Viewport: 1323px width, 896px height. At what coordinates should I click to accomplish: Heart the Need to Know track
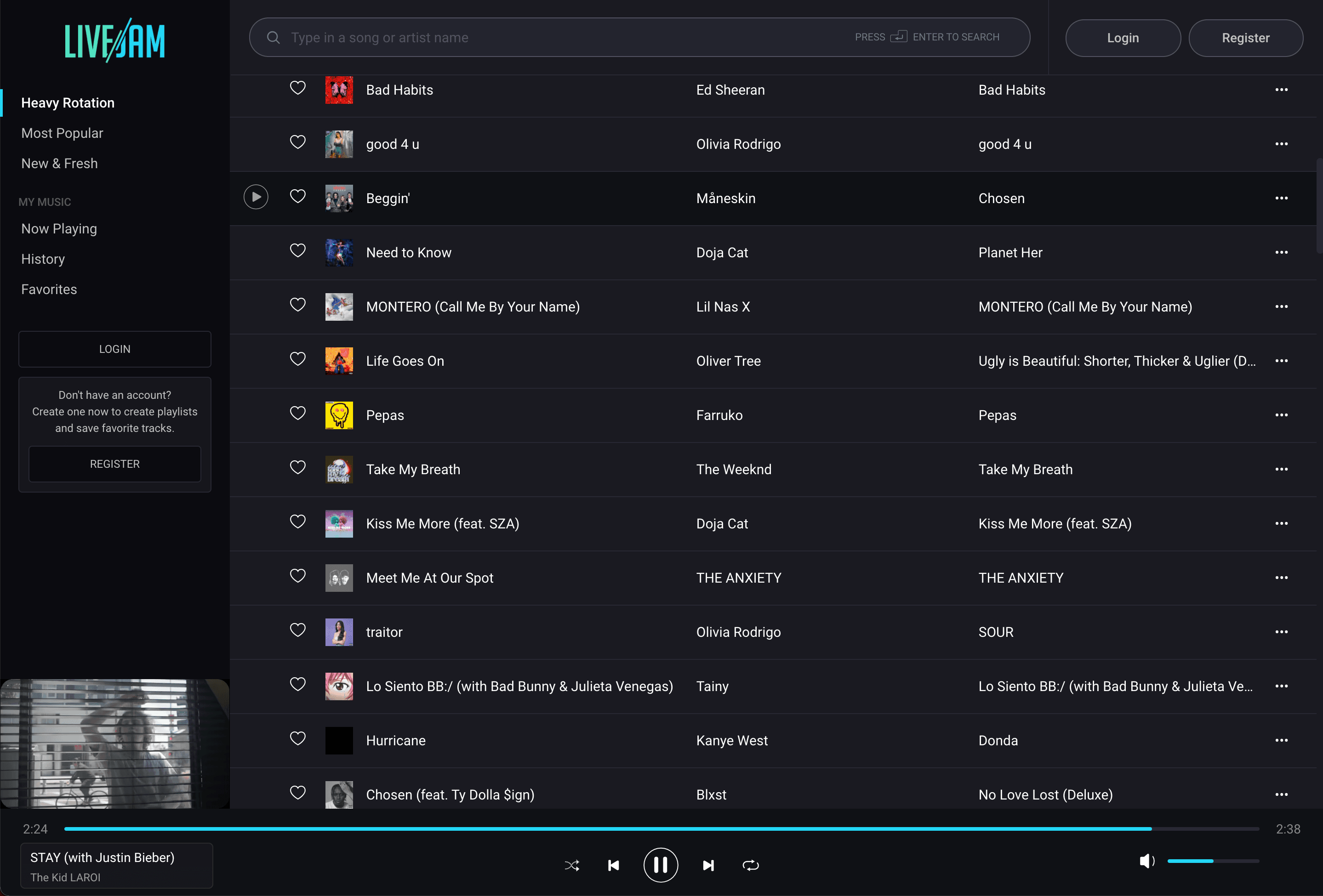[x=298, y=250]
